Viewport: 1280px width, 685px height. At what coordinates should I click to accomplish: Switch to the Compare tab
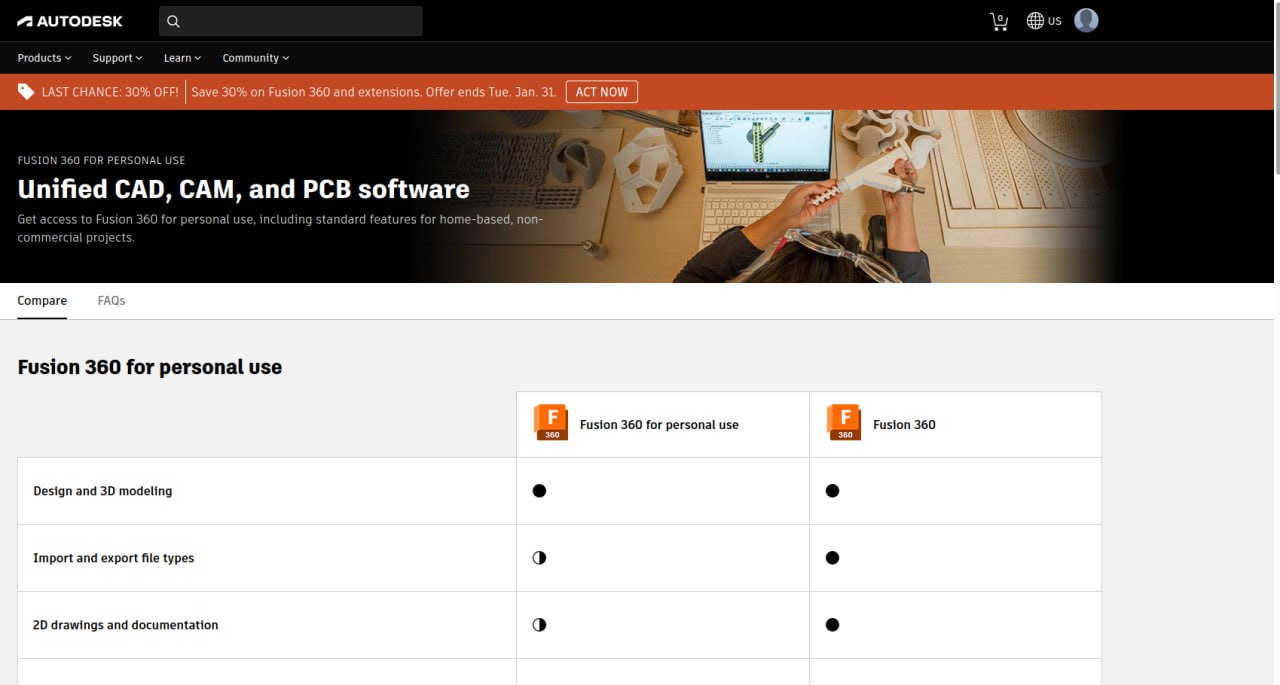tap(42, 301)
